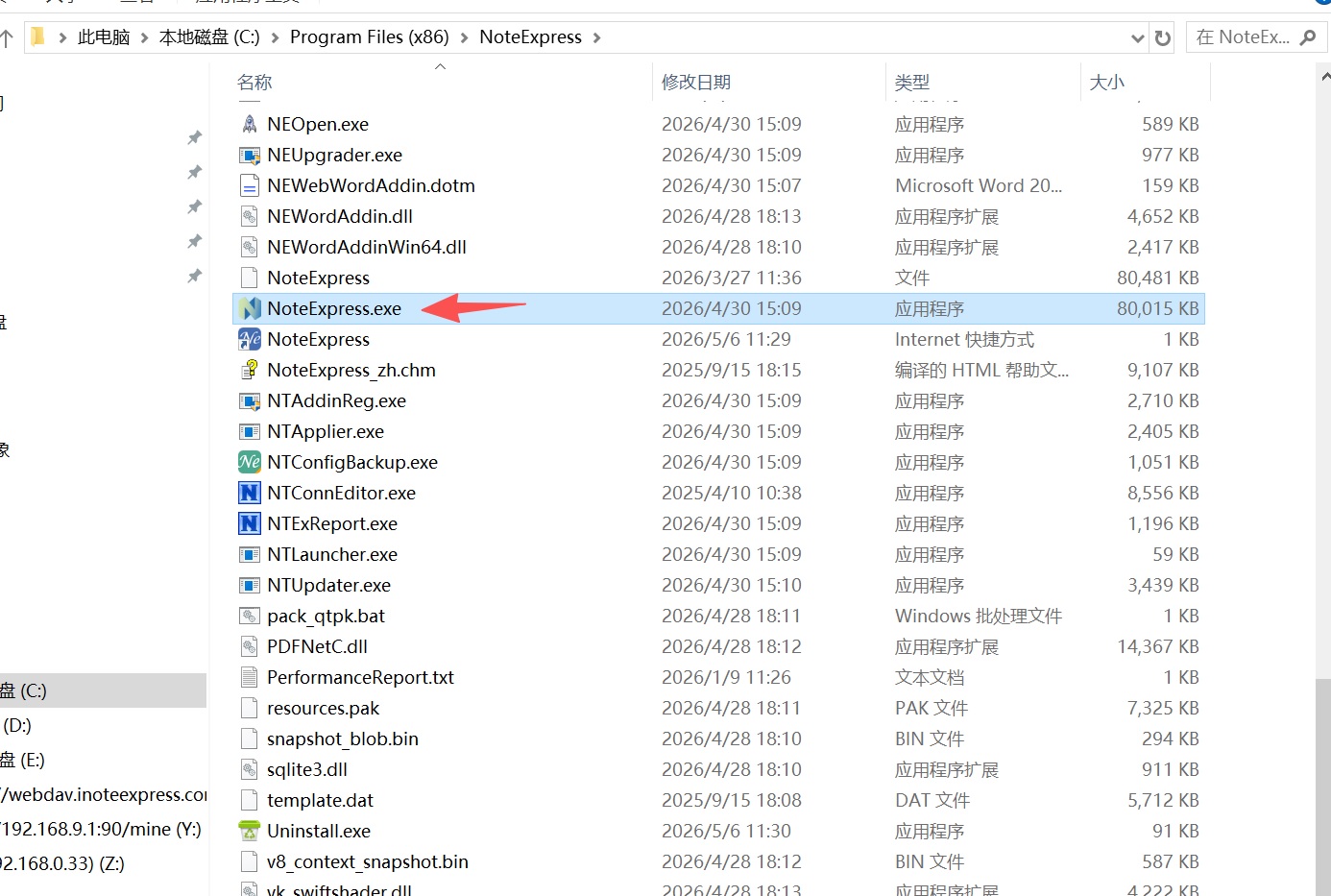
Task: Click the 2026/3/27 11:36 date cell
Action: (x=732, y=278)
